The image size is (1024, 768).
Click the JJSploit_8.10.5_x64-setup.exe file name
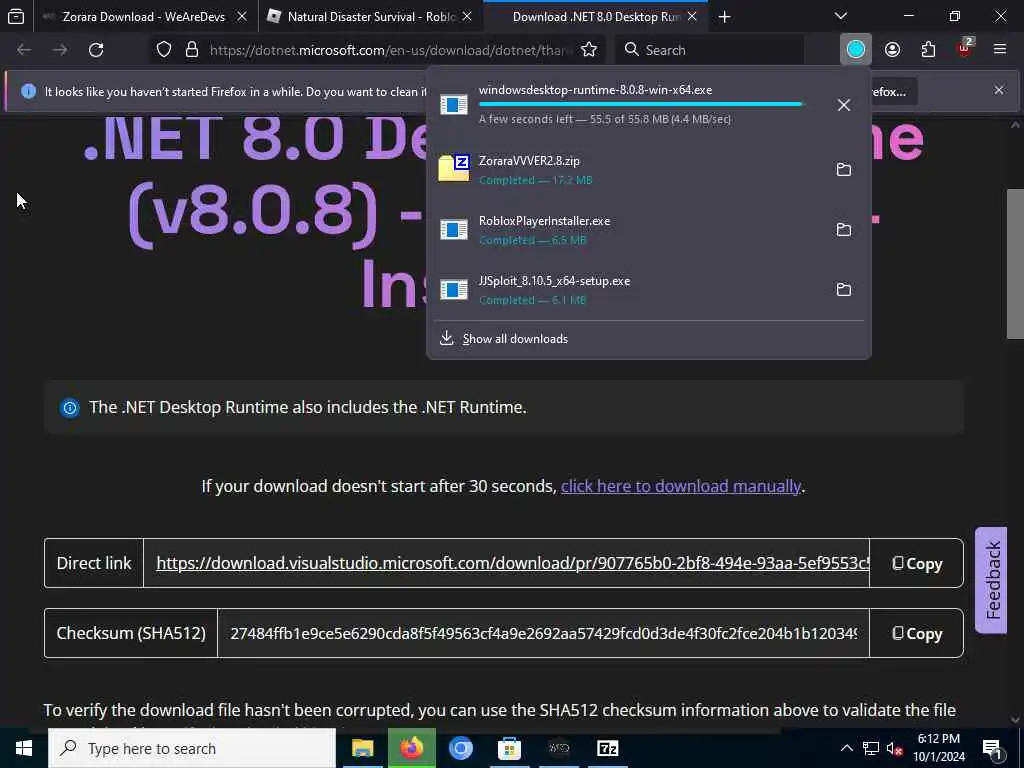(x=554, y=281)
